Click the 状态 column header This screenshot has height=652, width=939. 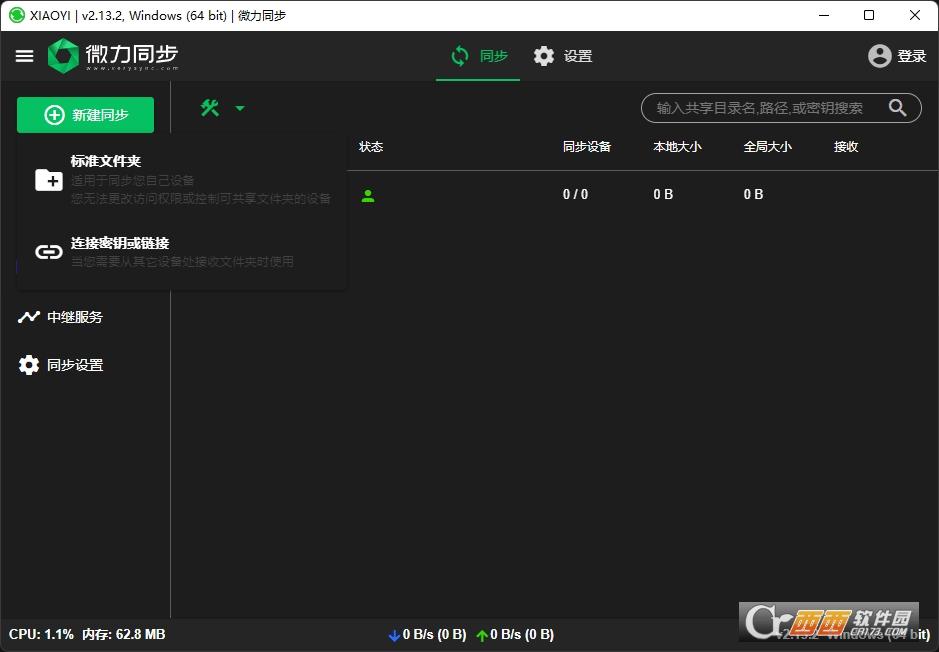point(371,147)
